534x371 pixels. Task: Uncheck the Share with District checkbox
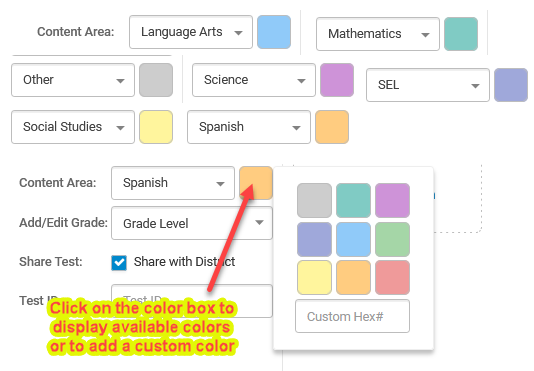pos(119,263)
